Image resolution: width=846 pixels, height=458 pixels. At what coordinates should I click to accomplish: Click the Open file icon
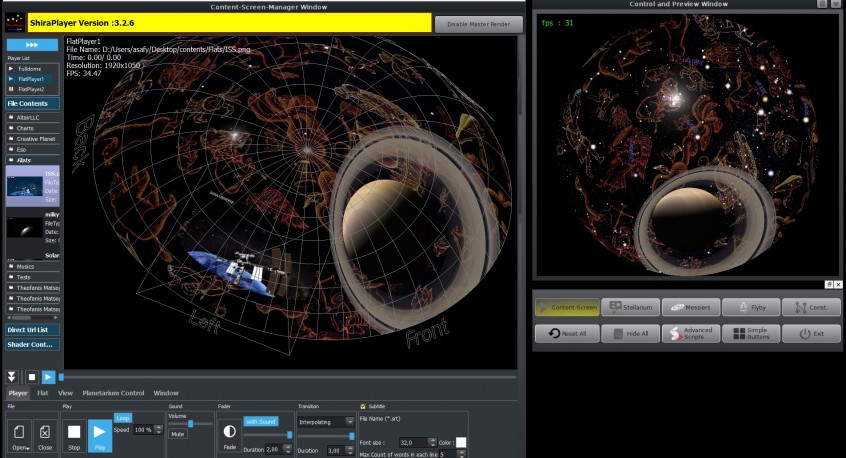pos(19,436)
